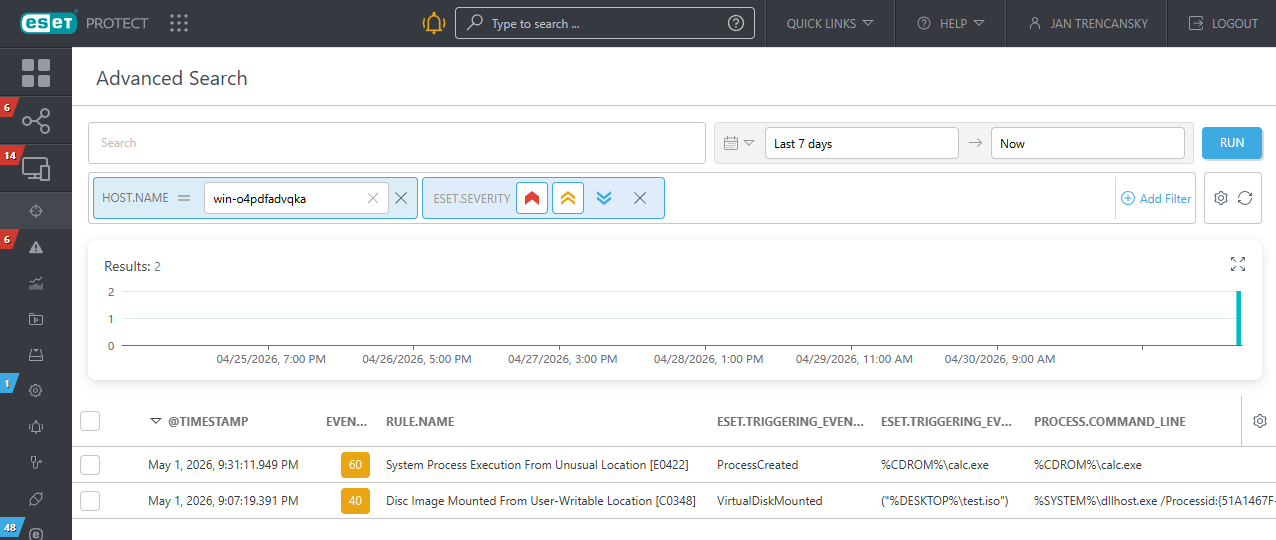The image size is (1276, 540).
Task: Open the Installers sidebar icon
Action: point(36,355)
